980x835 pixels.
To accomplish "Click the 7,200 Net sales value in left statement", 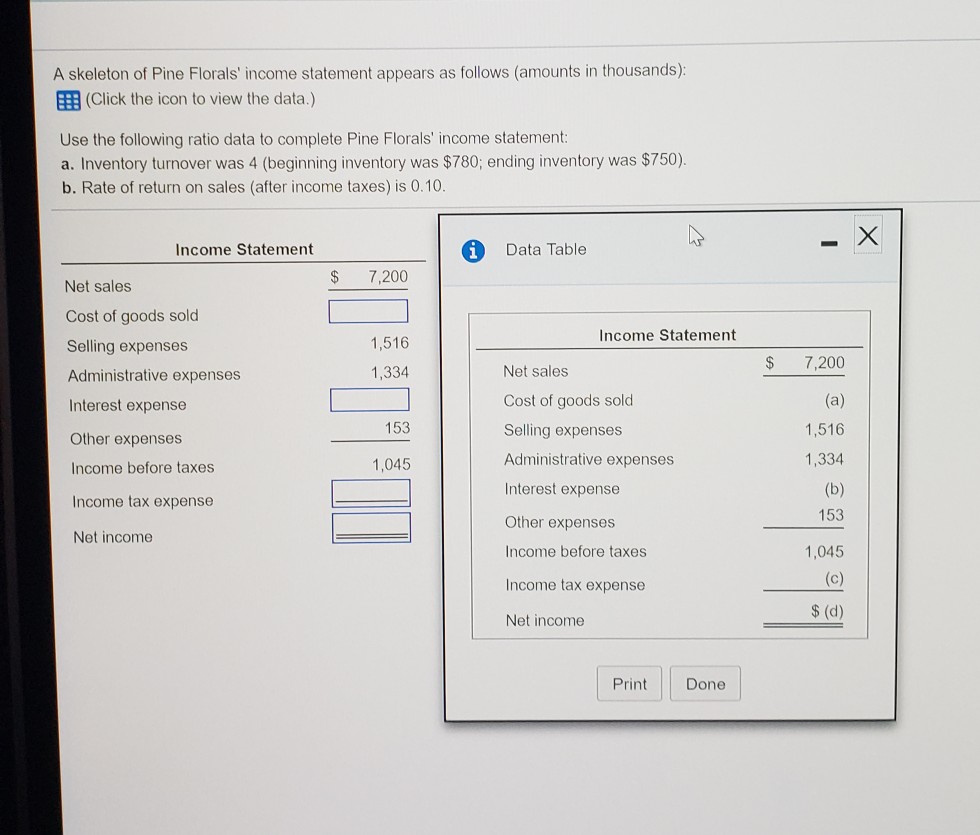I will pos(388,276).
